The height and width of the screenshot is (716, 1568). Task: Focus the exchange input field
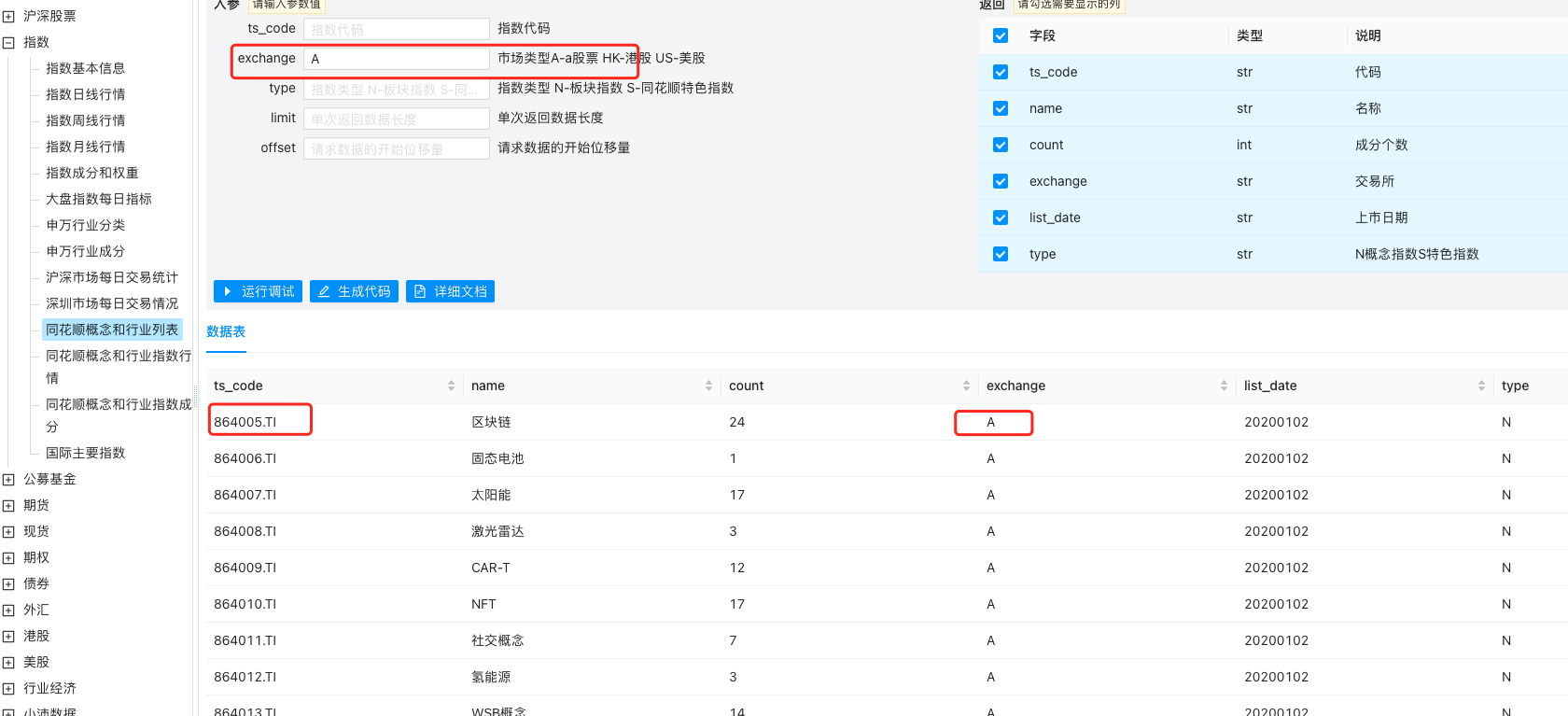point(396,59)
